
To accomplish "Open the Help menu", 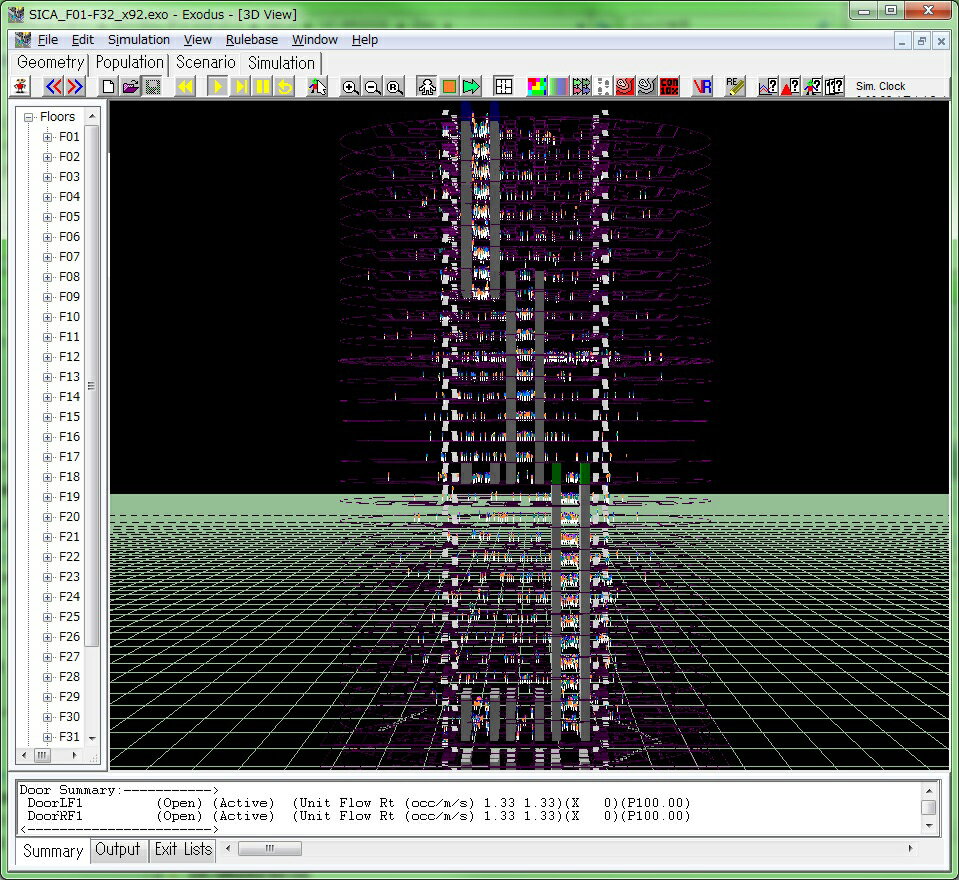I will pos(365,40).
